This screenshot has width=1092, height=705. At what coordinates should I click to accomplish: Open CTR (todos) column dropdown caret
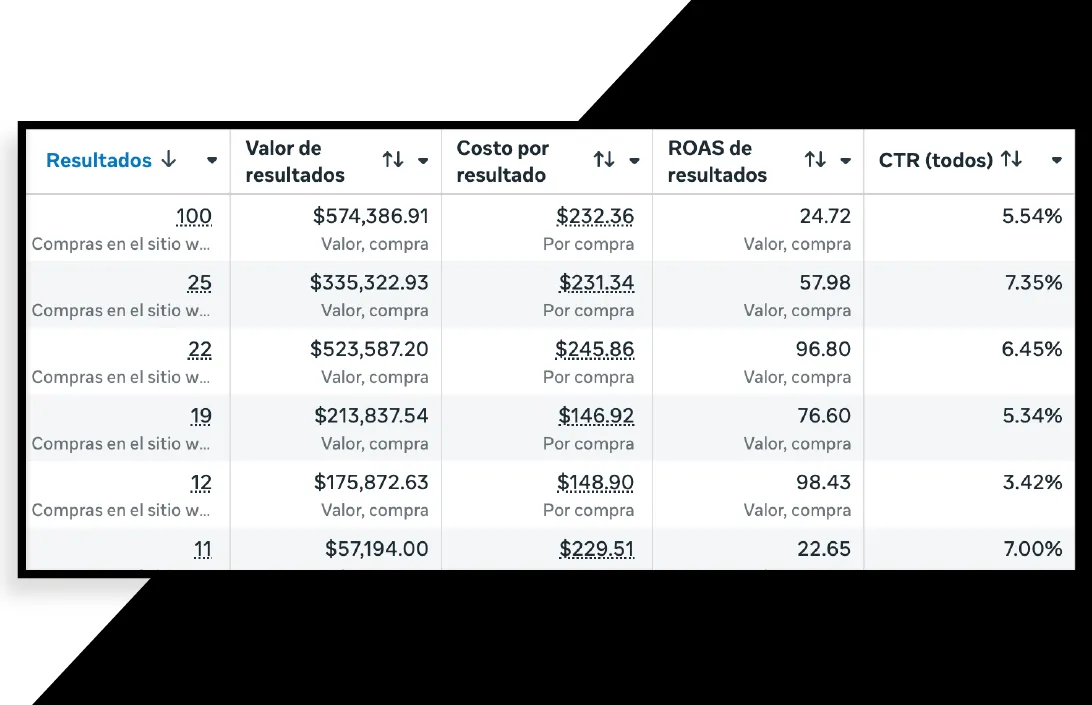point(1056,160)
